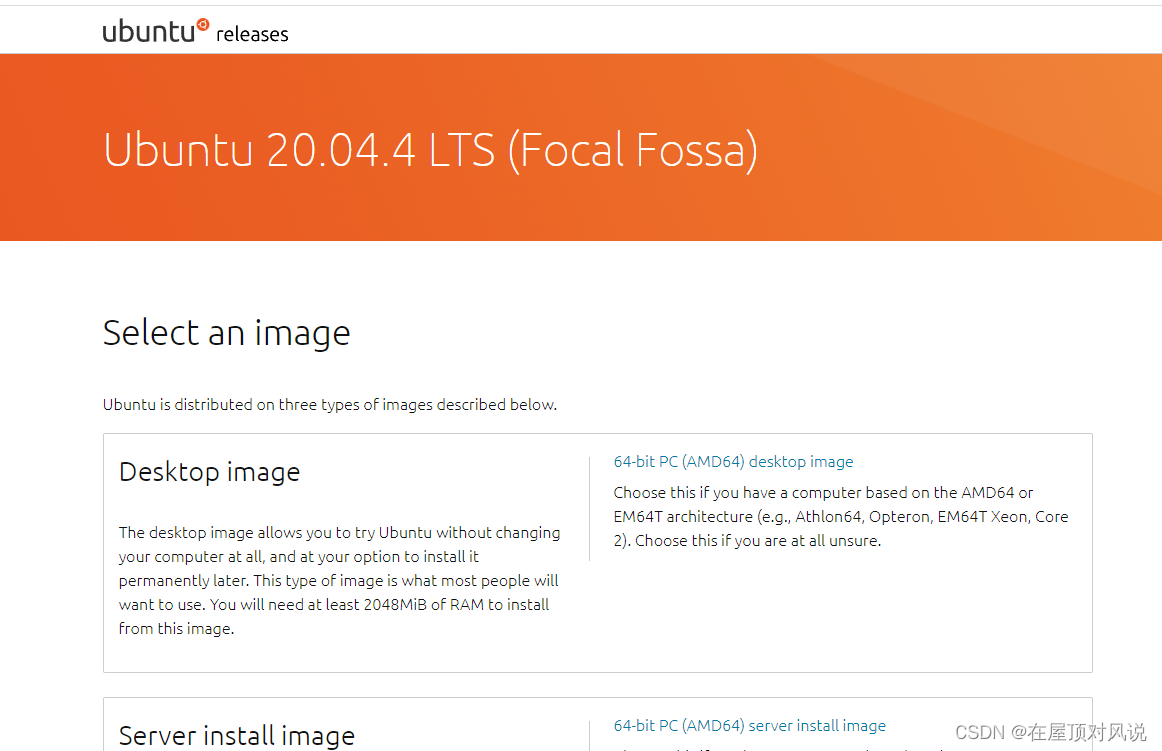Click the "Desktop image" section heading

209,472
